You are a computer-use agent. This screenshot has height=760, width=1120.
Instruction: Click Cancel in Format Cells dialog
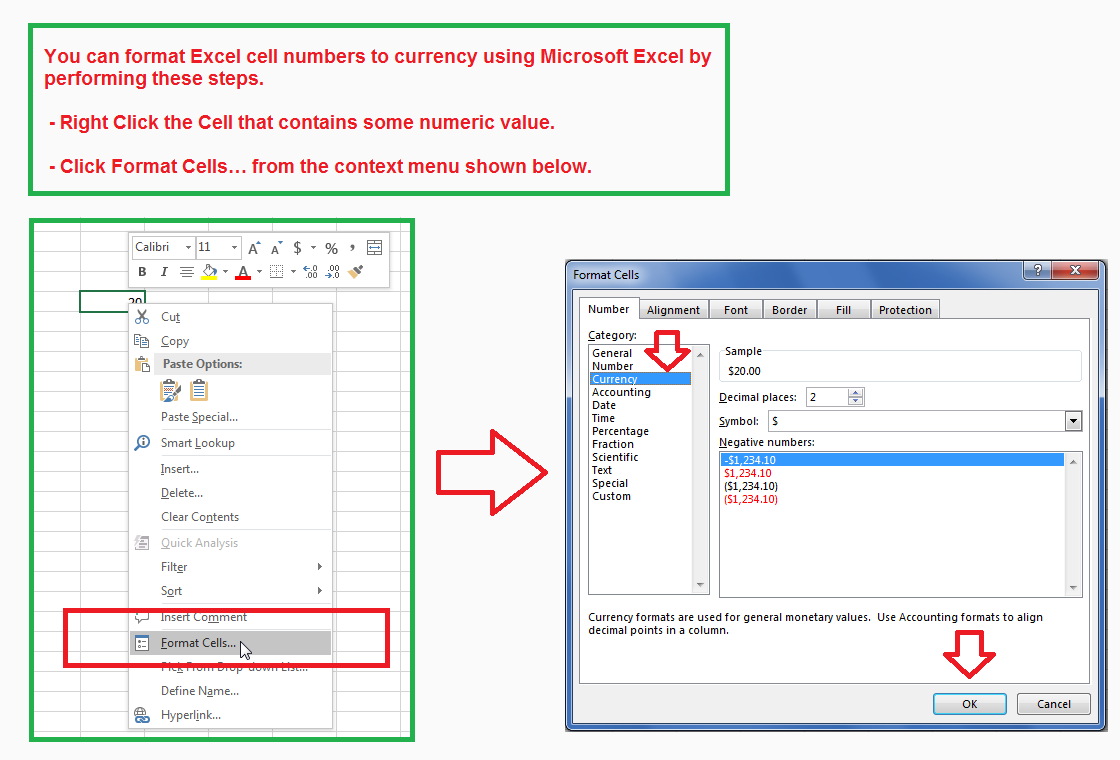[1054, 704]
